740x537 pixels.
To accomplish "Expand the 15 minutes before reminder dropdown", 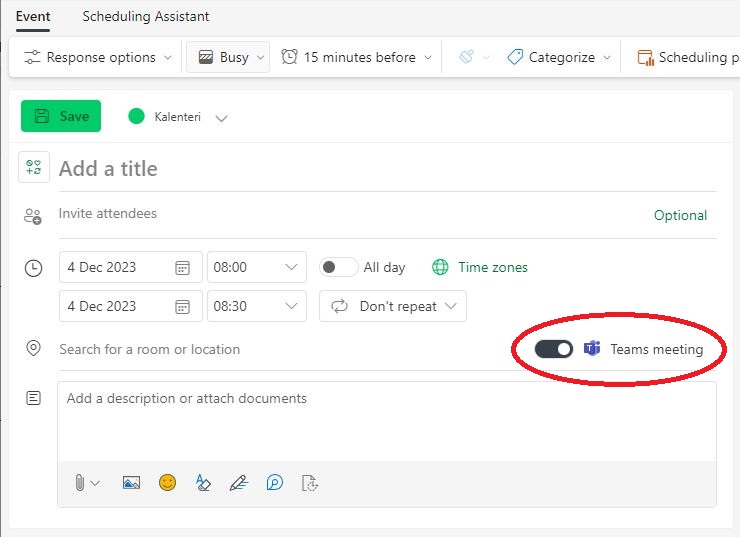I will 360,58.
